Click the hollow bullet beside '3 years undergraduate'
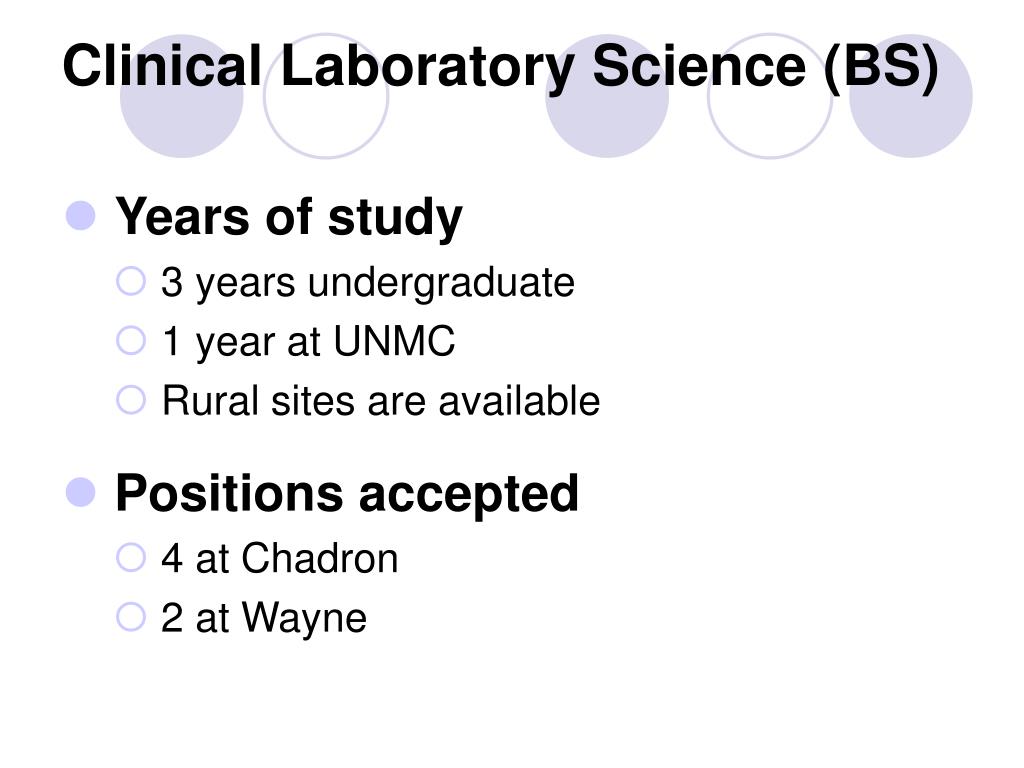 click(131, 281)
